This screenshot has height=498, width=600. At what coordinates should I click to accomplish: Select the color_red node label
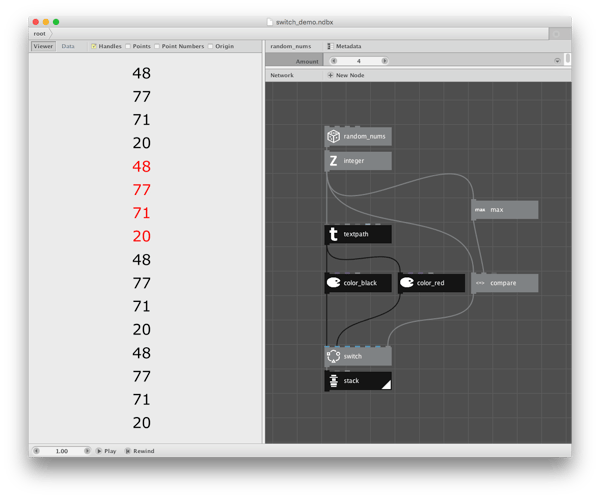430,283
